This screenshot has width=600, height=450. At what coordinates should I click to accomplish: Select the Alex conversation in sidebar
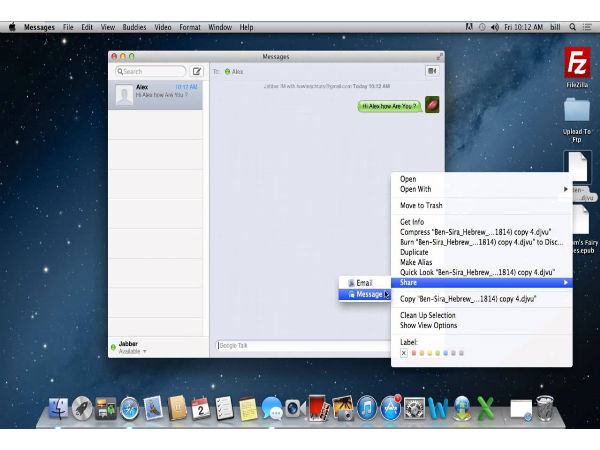coord(156,95)
